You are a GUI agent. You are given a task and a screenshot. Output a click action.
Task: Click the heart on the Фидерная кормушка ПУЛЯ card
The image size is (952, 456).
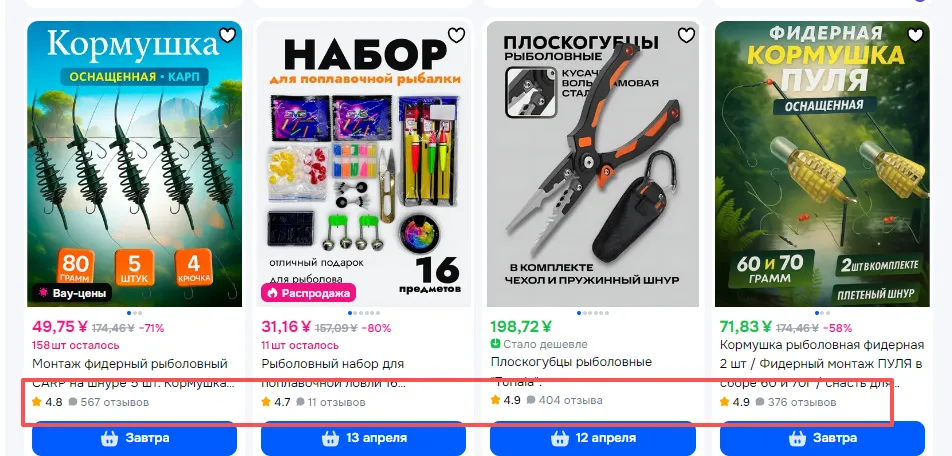pos(915,35)
